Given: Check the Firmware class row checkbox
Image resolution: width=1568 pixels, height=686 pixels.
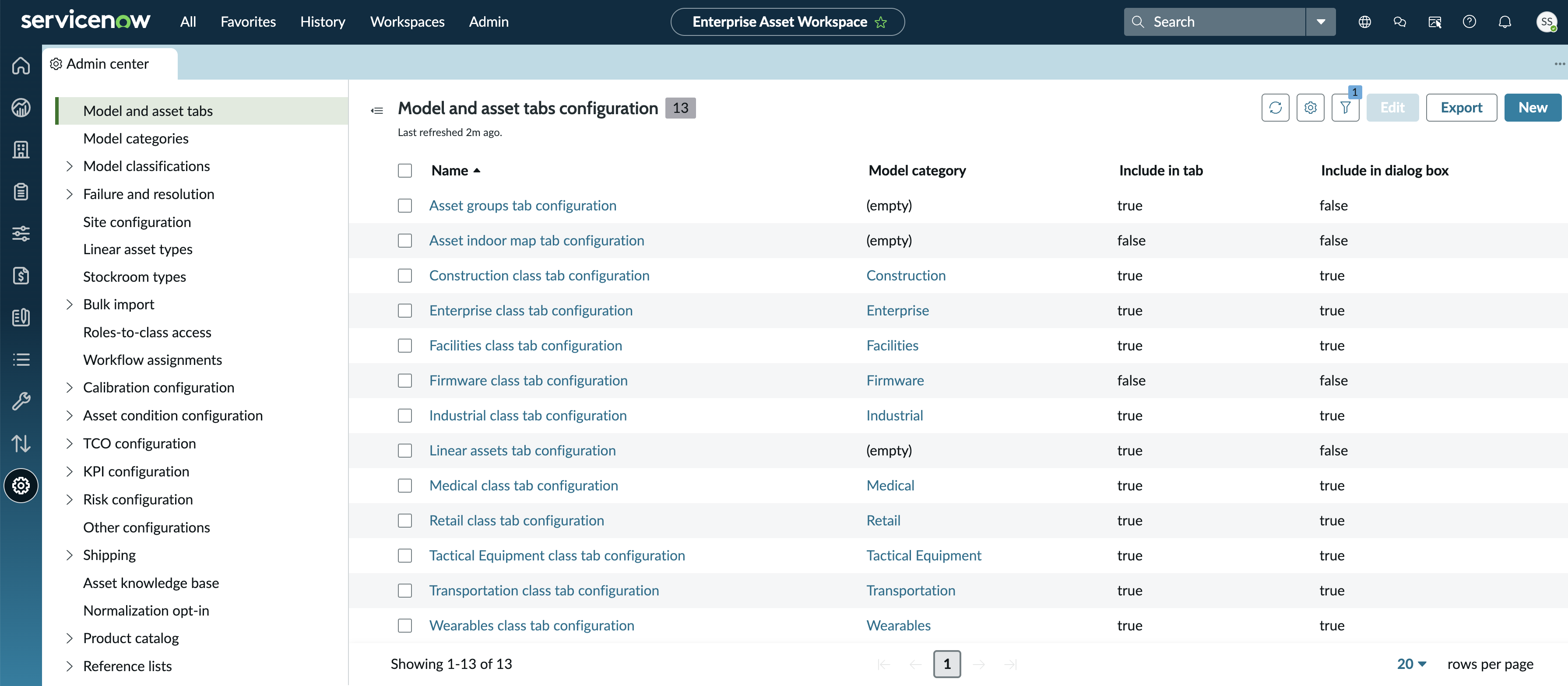Looking at the screenshot, I should click(x=405, y=381).
